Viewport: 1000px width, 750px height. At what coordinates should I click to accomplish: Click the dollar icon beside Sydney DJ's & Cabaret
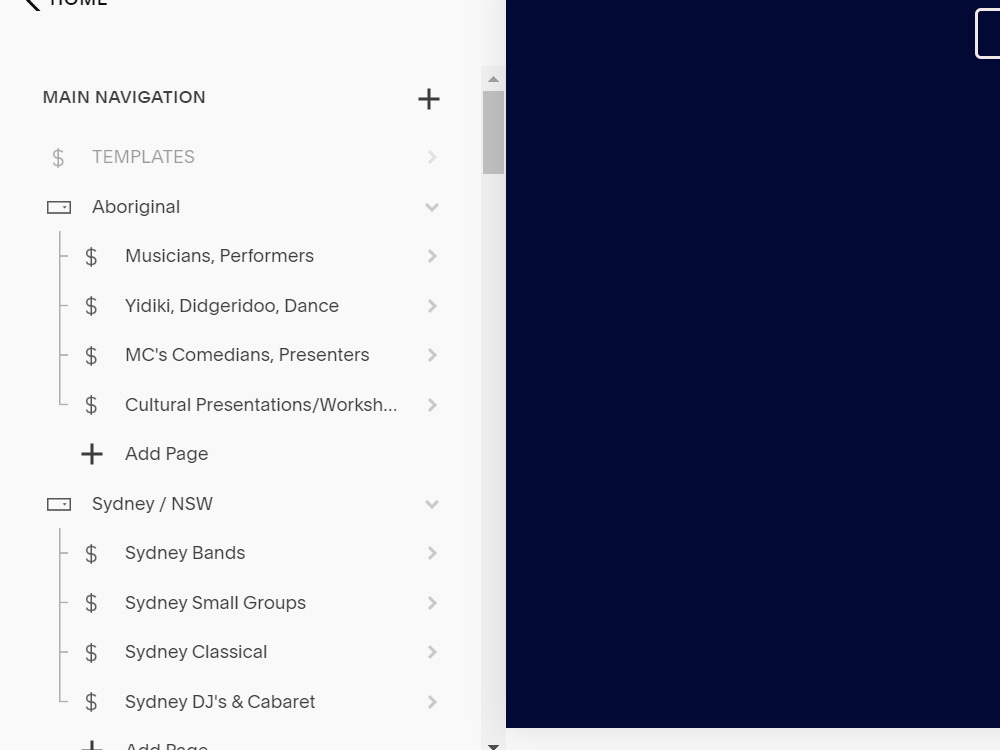(91, 702)
